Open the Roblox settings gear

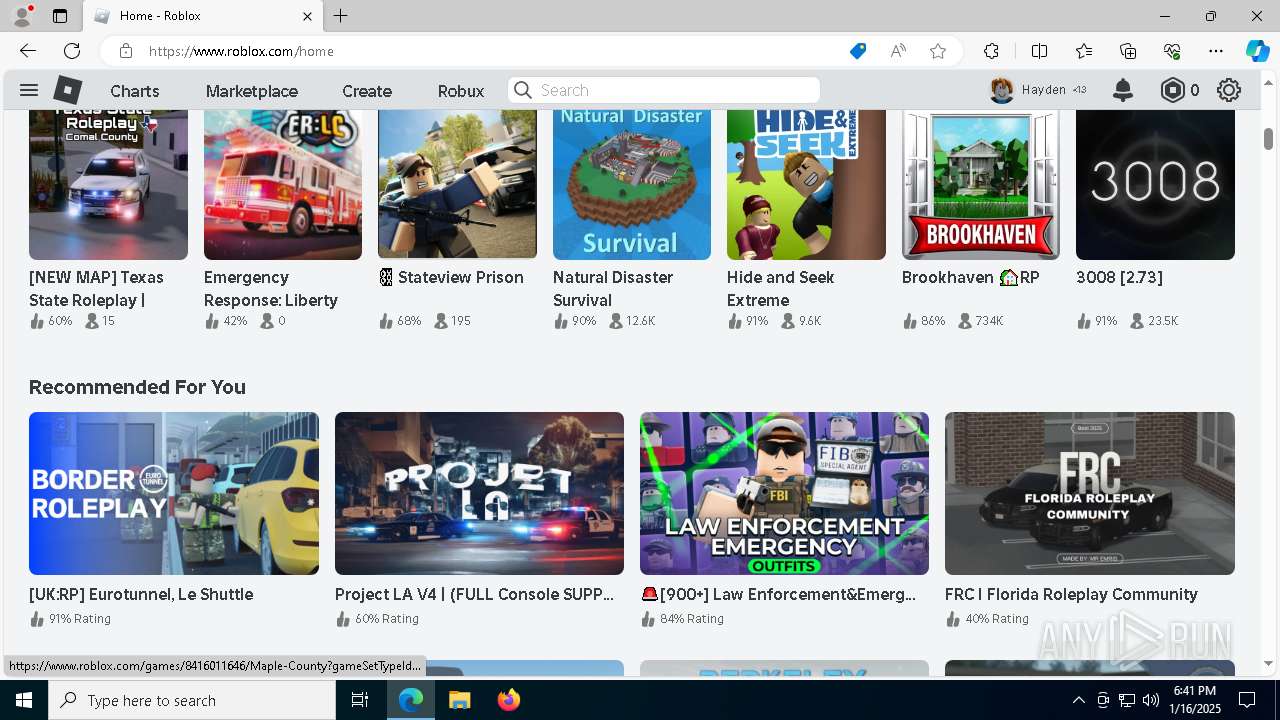click(1229, 90)
